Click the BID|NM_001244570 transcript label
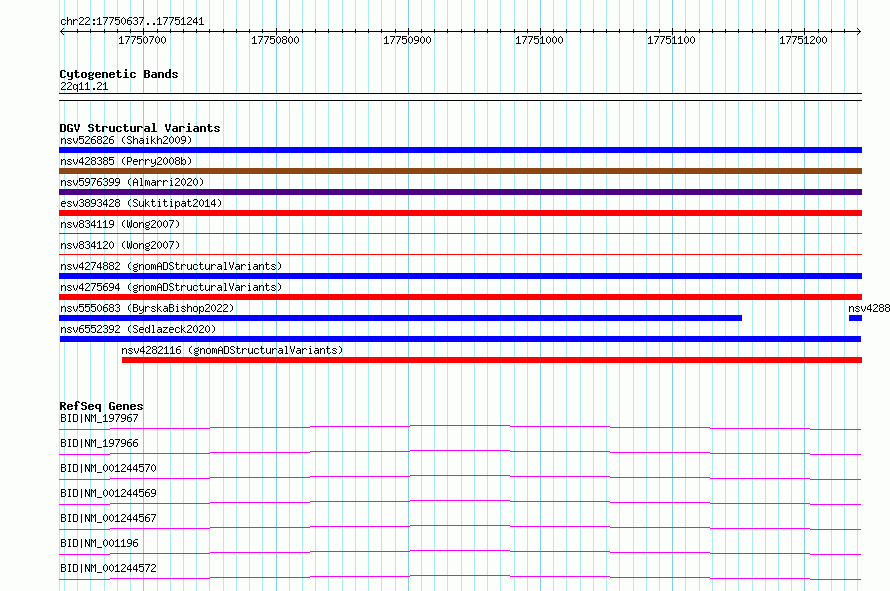Viewport: 890px width, 591px height. (x=108, y=468)
